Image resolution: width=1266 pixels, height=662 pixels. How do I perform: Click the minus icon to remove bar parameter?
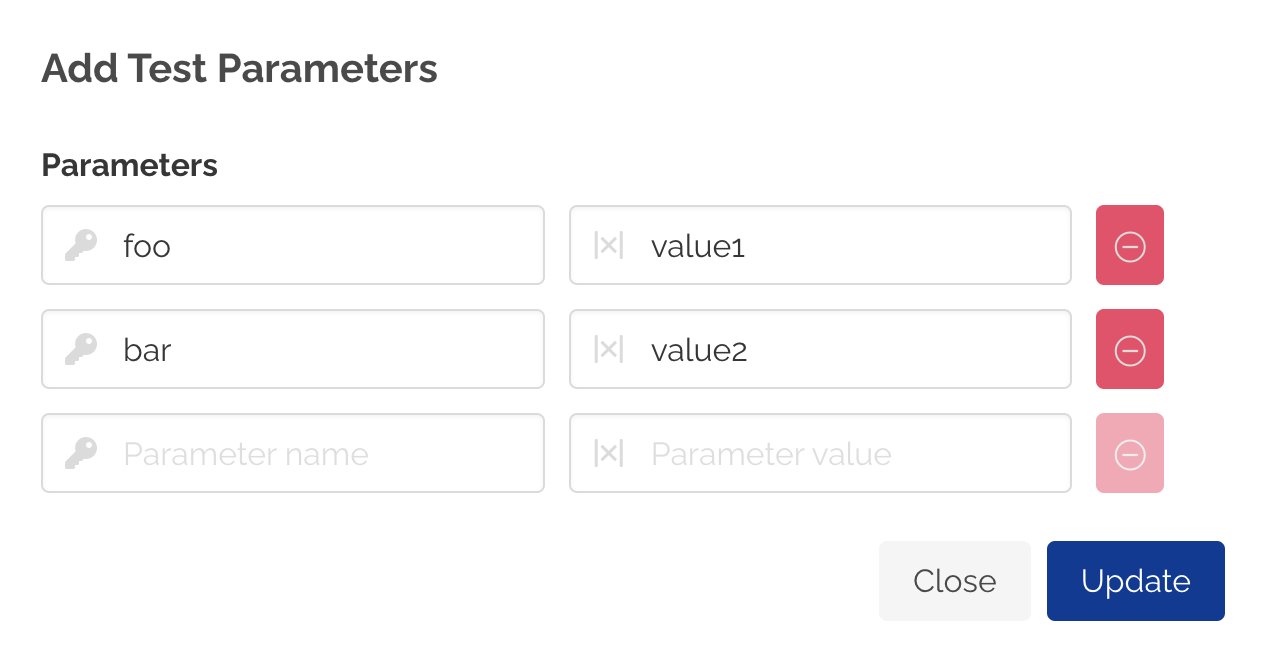click(1129, 349)
